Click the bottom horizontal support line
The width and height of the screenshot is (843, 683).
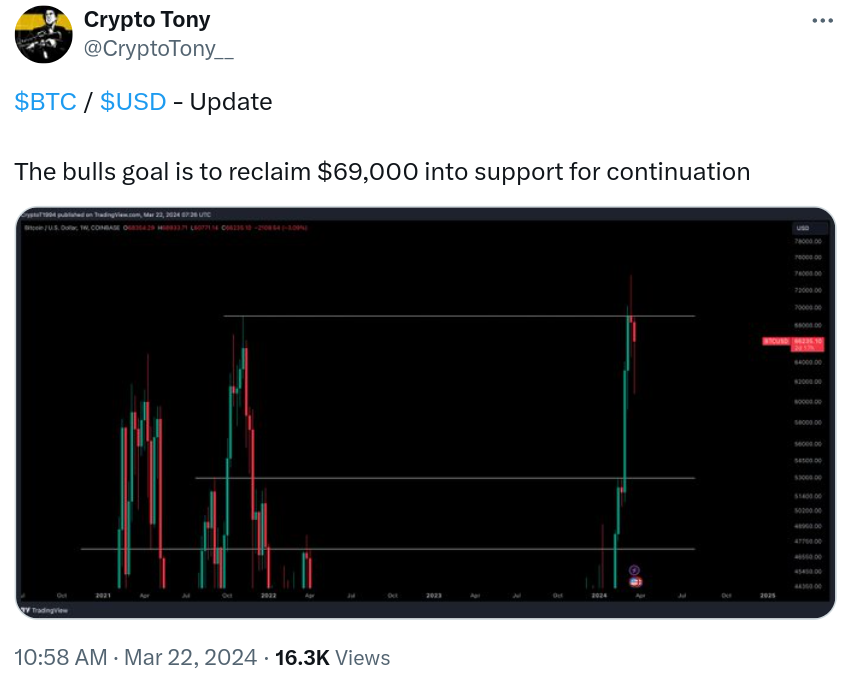[x=388, y=549]
